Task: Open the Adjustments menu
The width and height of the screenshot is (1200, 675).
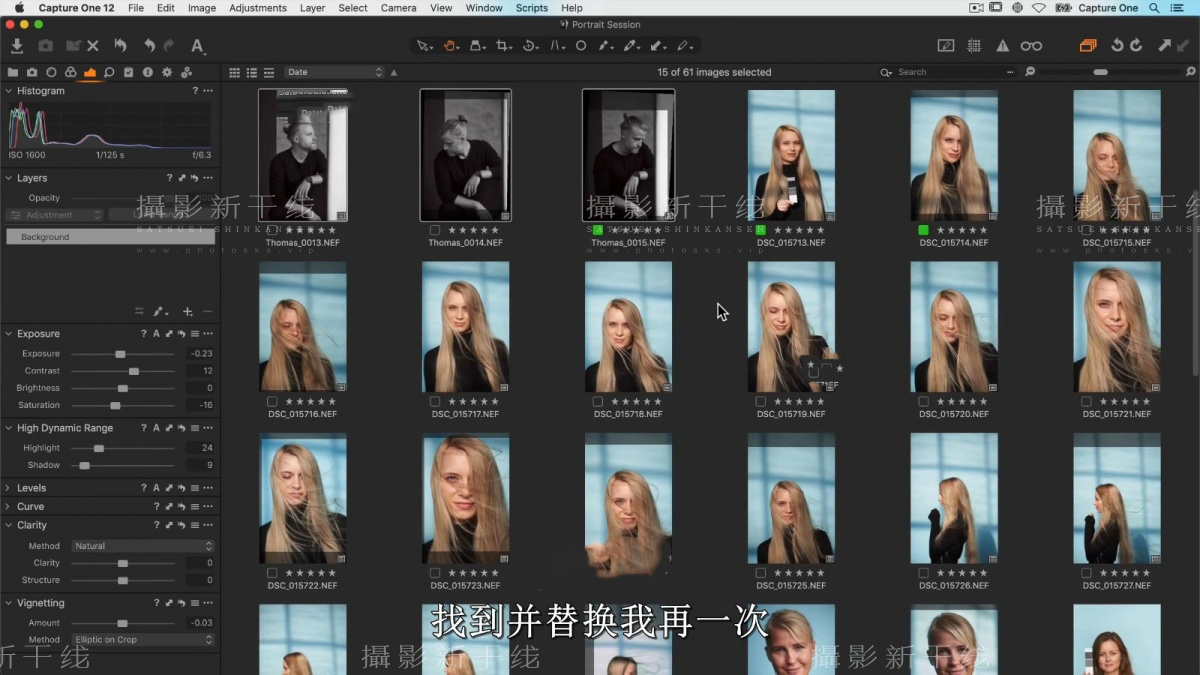Action: coord(258,8)
